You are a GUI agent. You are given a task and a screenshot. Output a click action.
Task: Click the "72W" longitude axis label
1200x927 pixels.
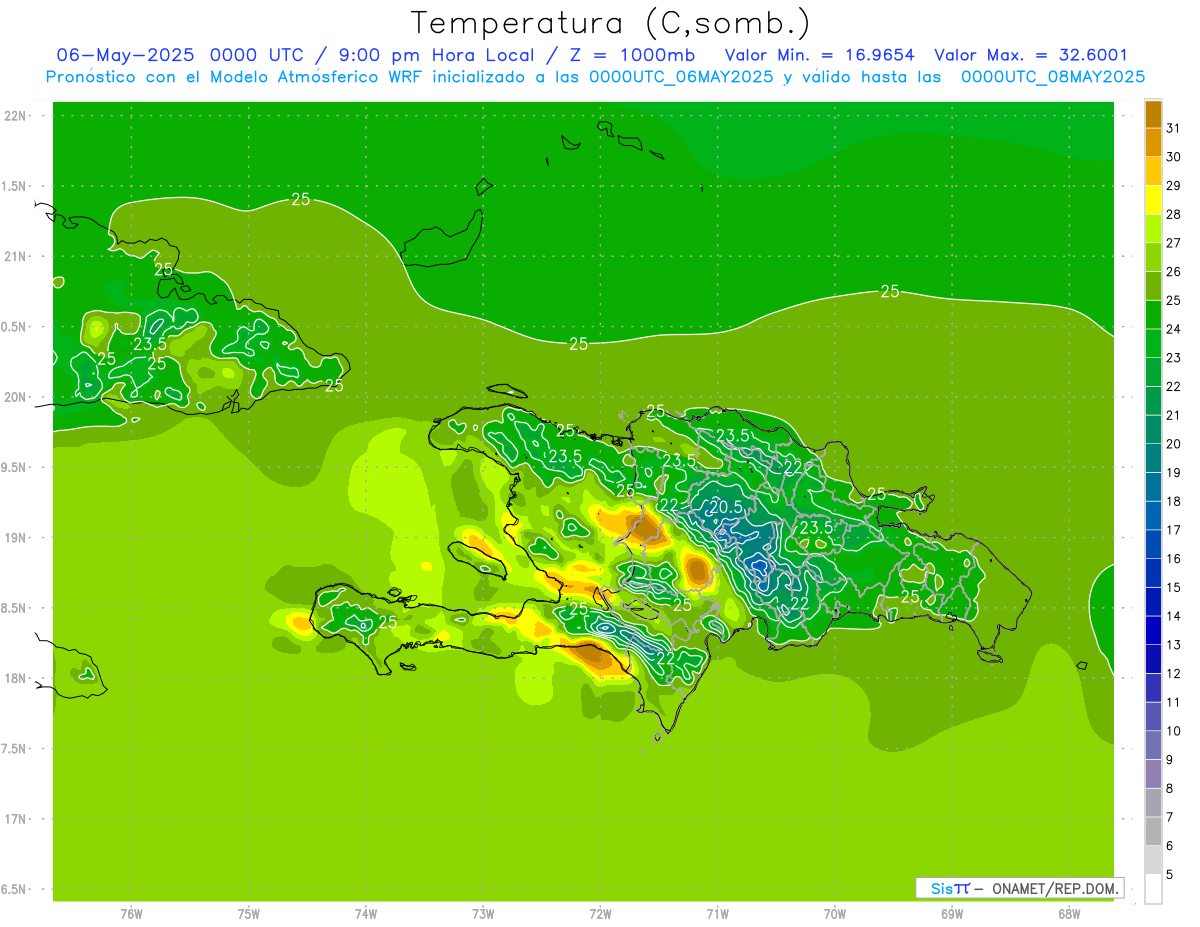(x=601, y=914)
